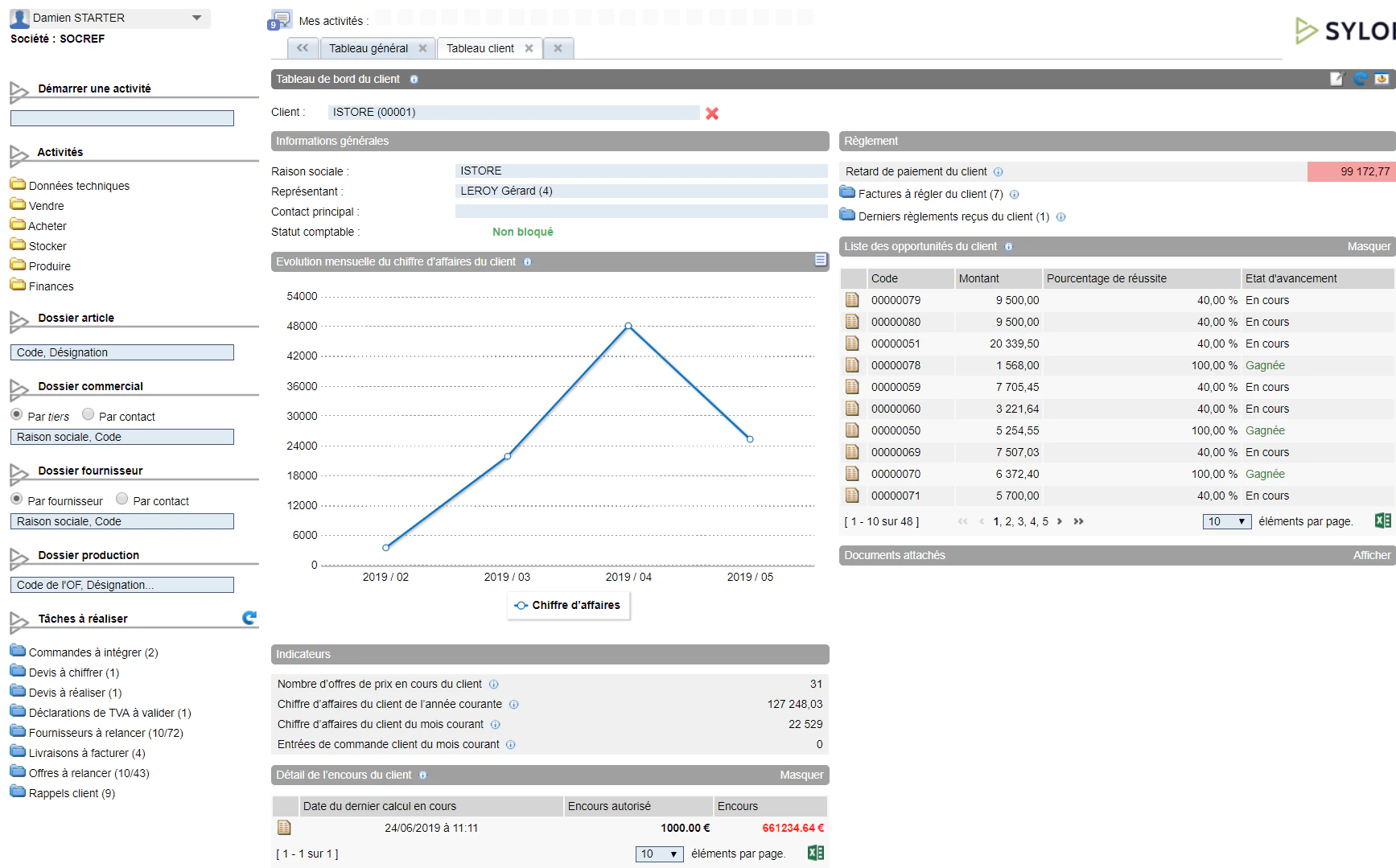This screenshot has height=868, width=1396.
Task: Select the Par contact radio under Dossier commercial
Action: click(89, 414)
